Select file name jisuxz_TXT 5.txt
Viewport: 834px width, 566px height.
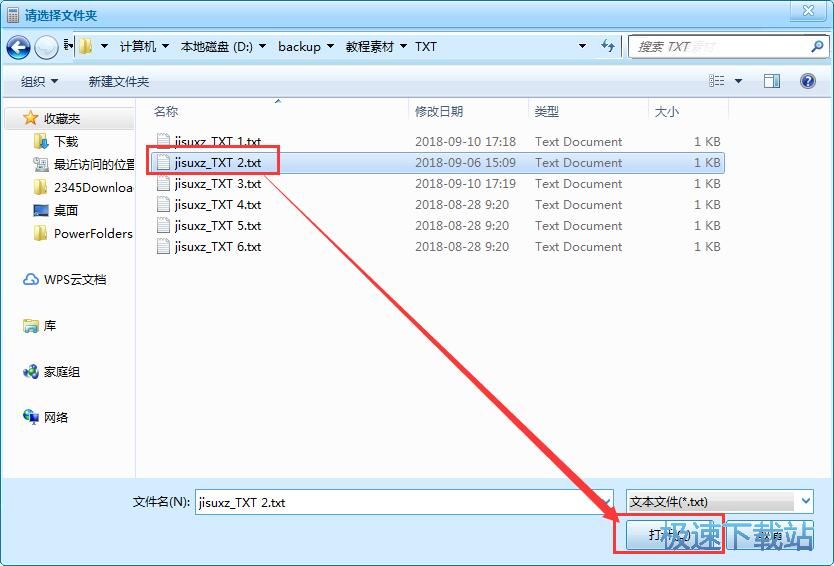coord(218,226)
